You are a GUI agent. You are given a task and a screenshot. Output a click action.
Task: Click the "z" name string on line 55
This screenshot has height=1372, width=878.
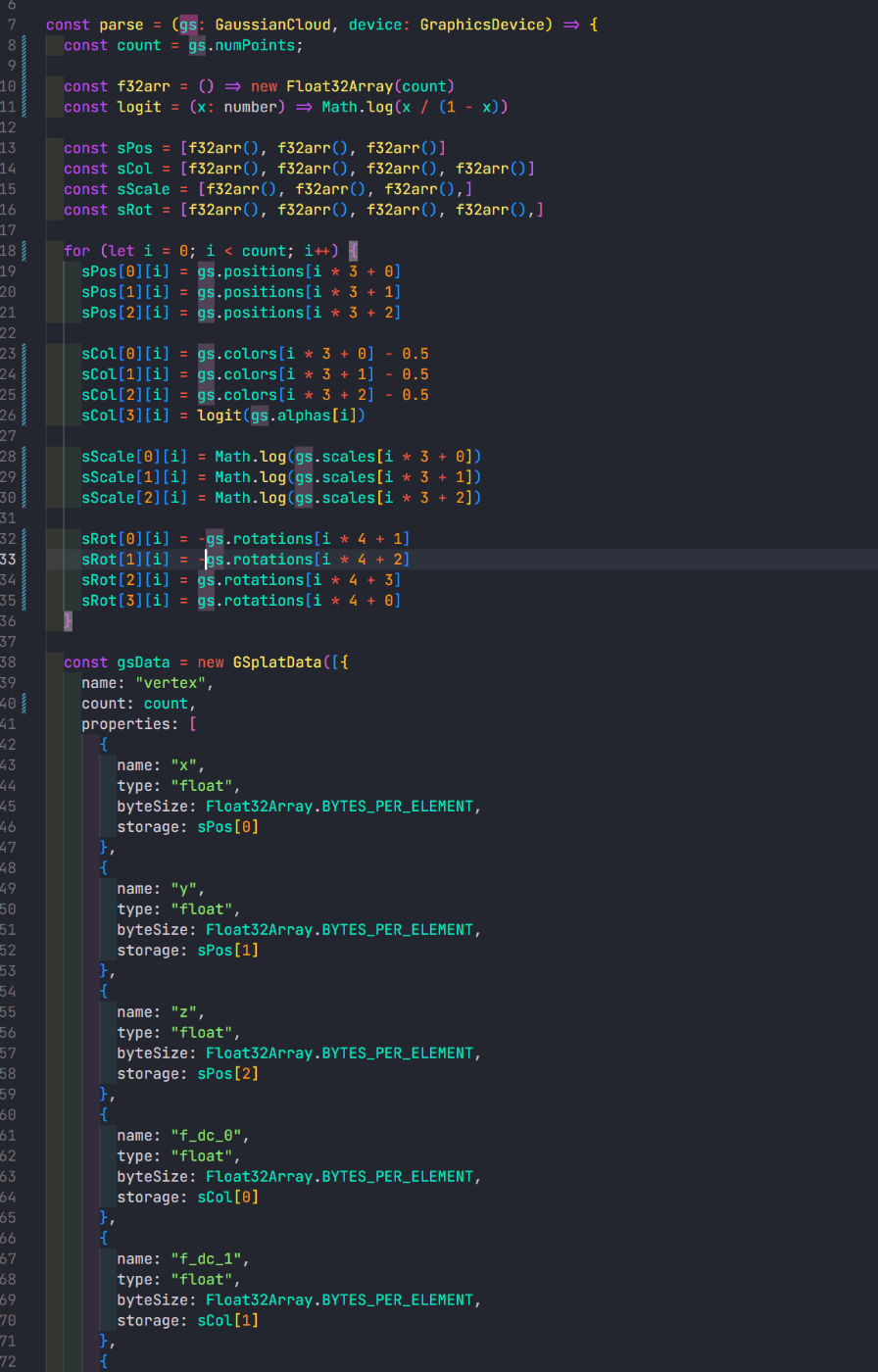click(184, 1012)
